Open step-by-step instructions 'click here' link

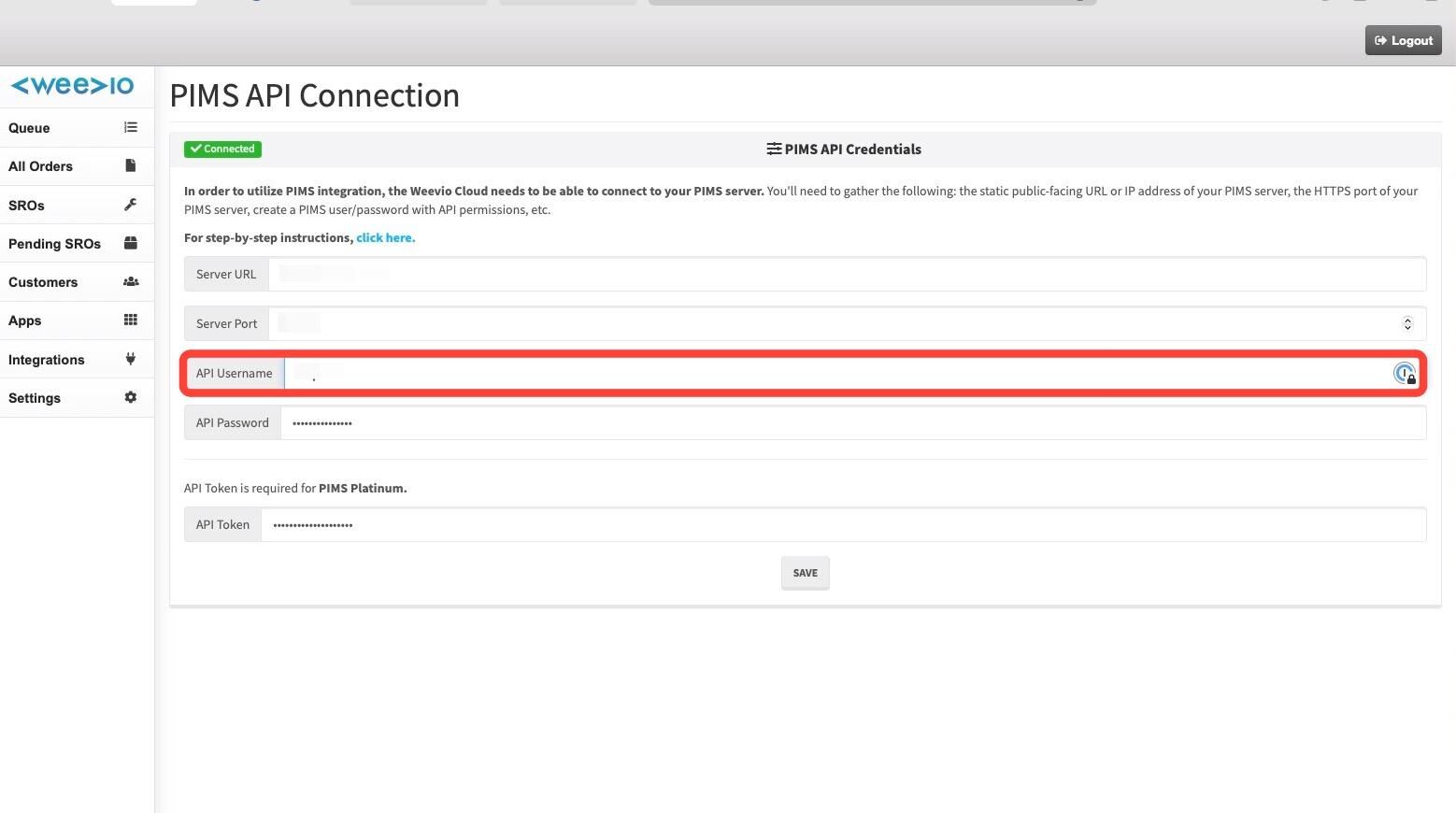(385, 237)
